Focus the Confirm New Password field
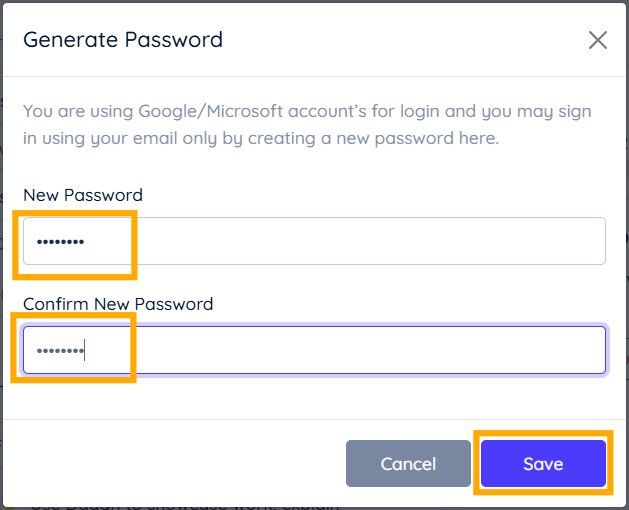The image size is (629, 510). click(x=314, y=350)
